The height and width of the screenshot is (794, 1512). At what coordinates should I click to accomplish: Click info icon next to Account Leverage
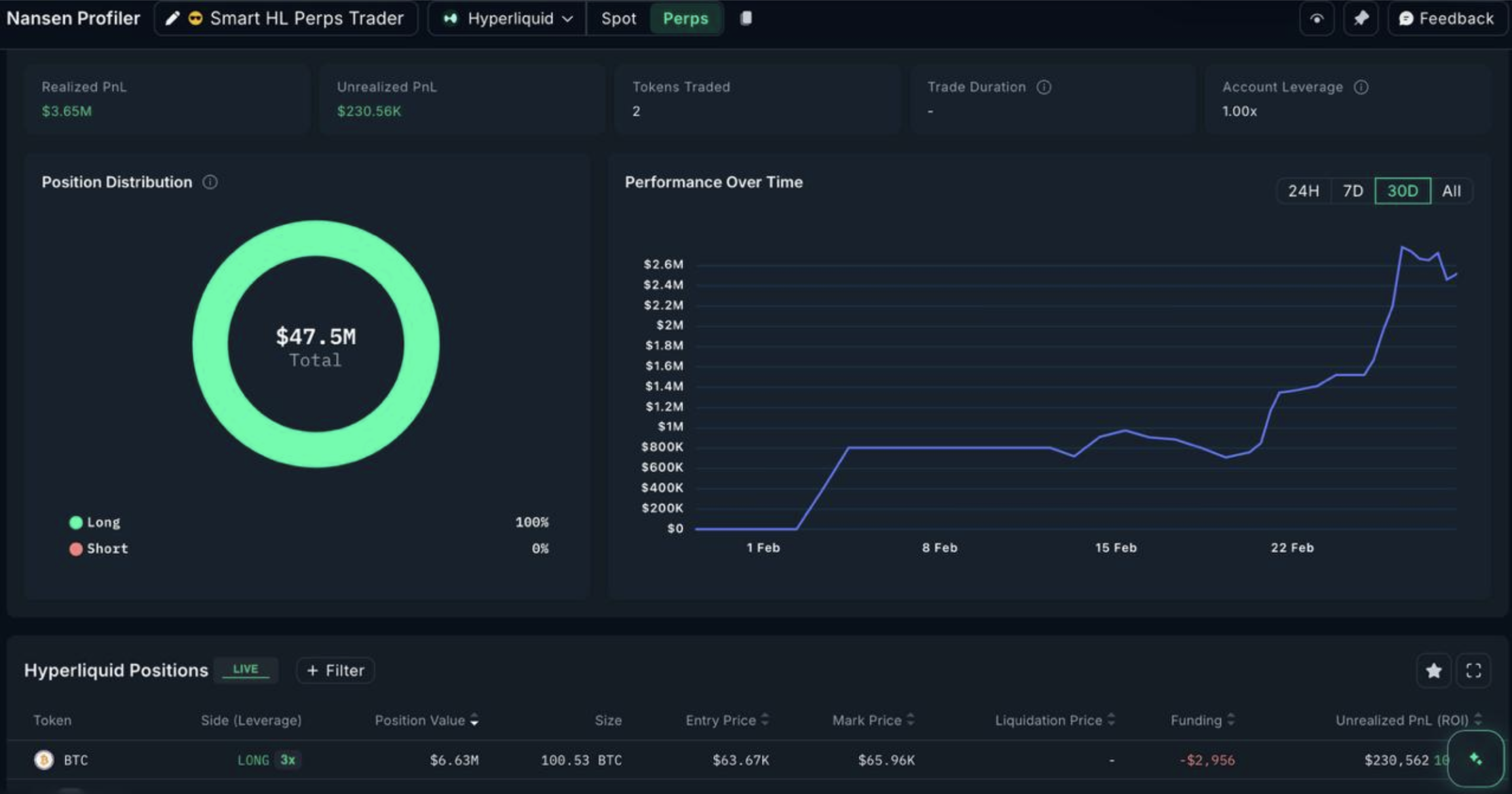click(x=1361, y=87)
